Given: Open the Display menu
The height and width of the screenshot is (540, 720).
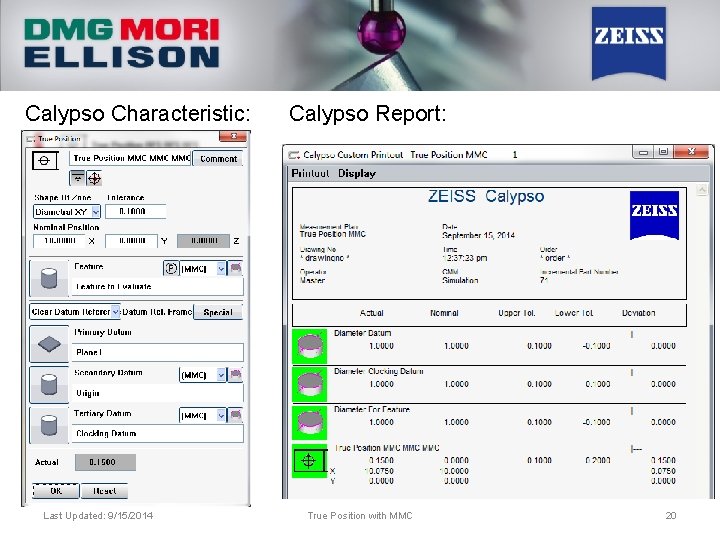Looking at the screenshot, I should click(x=357, y=174).
